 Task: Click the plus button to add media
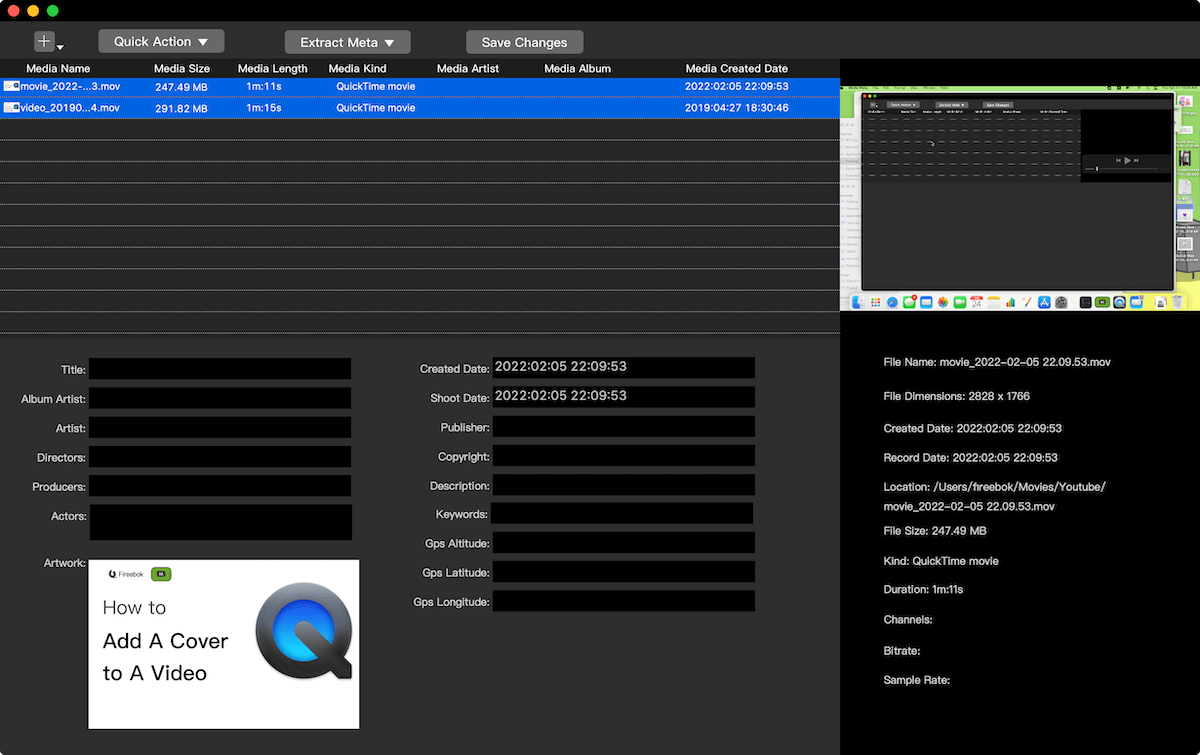point(44,41)
